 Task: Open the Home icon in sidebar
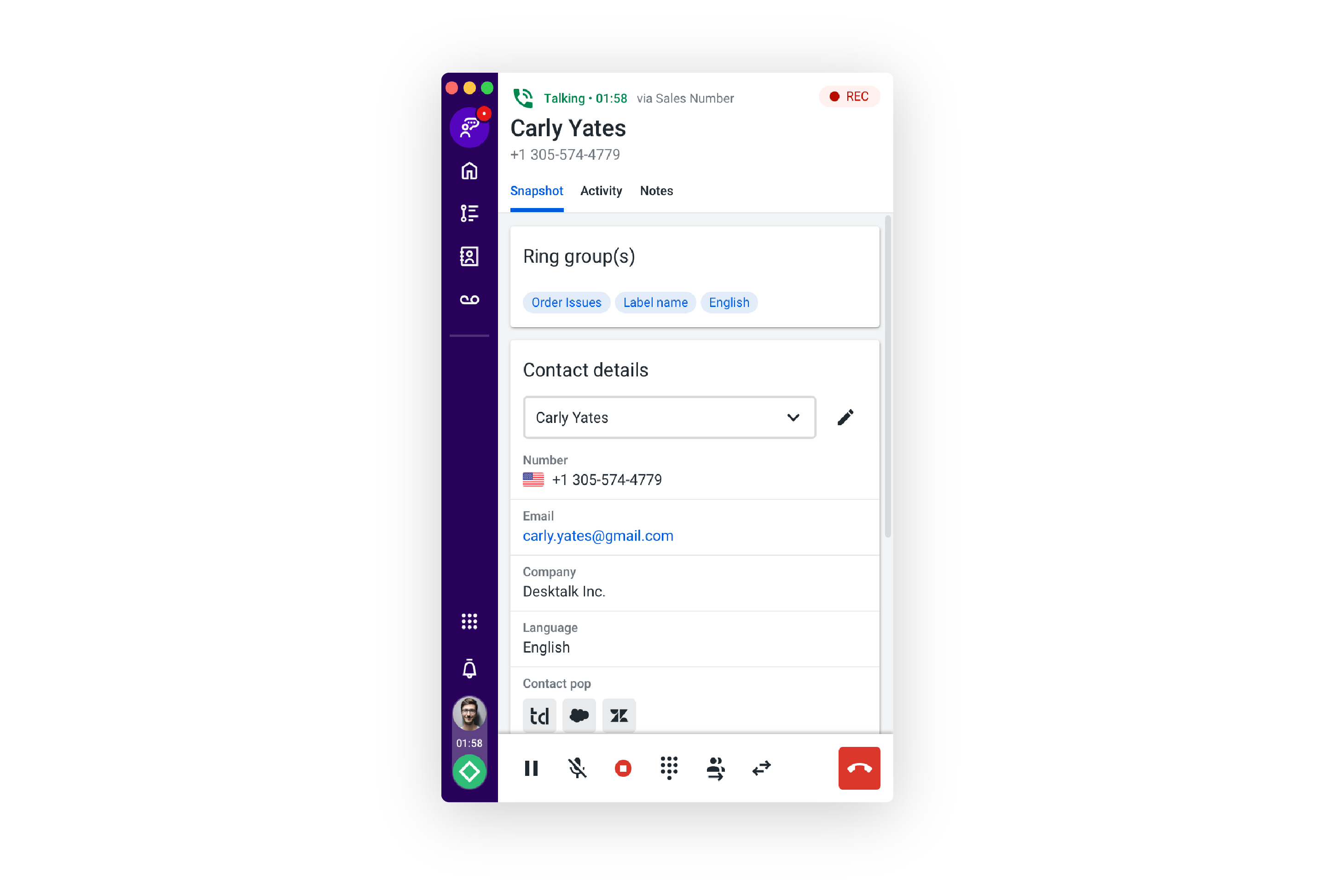[469, 171]
